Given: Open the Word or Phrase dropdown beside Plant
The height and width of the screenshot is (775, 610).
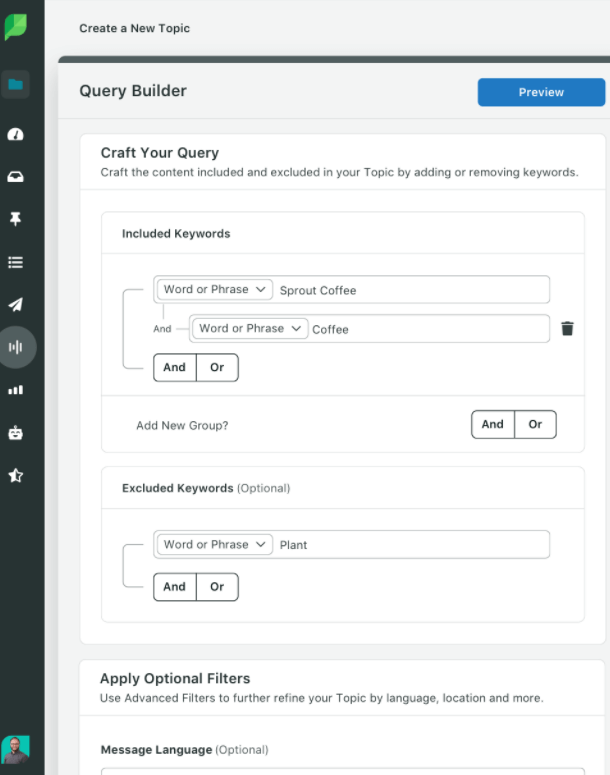Looking at the screenshot, I should [215, 545].
